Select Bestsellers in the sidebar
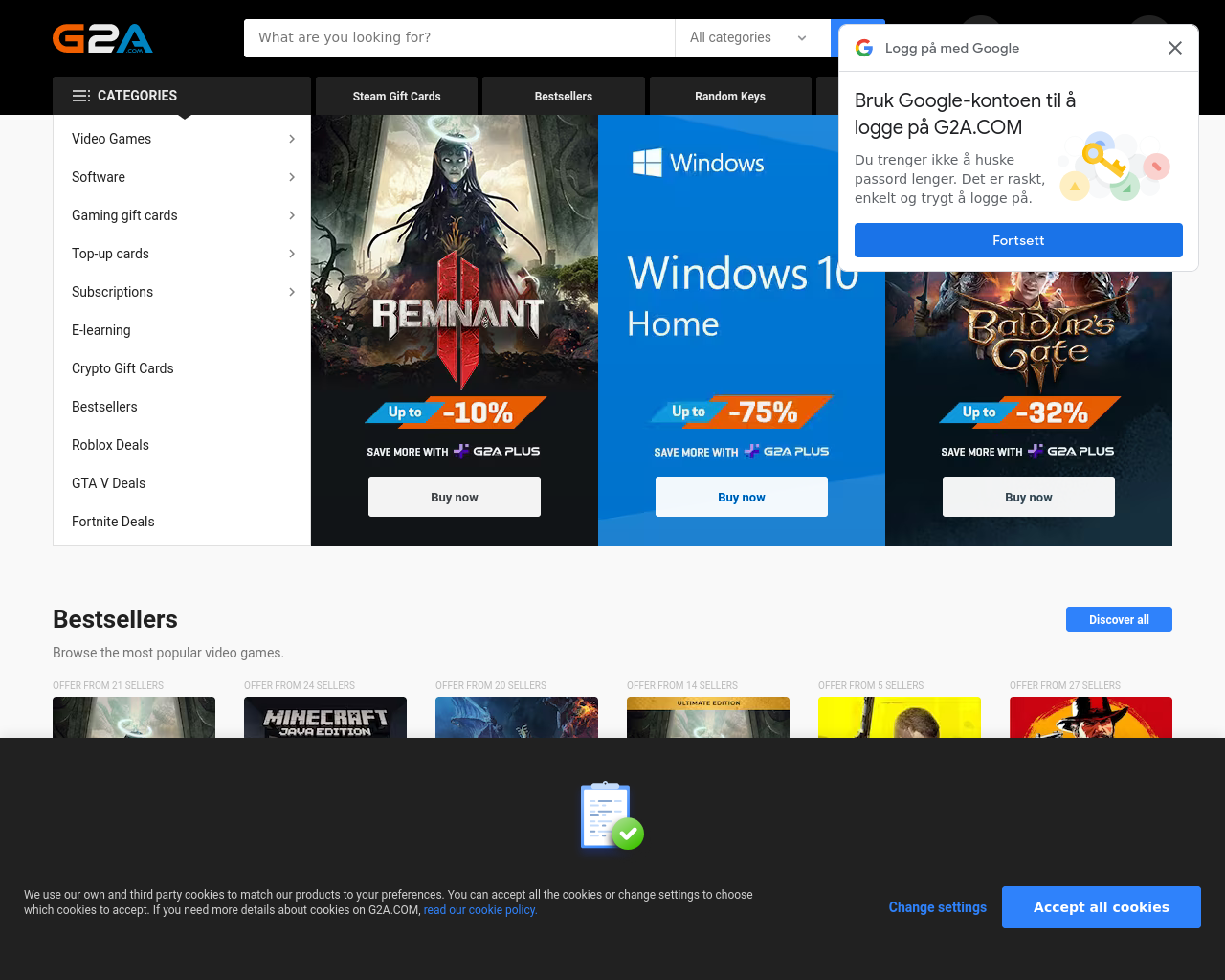Image resolution: width=1225 pixels, height=980 pixels. click(x=182, y=407)
